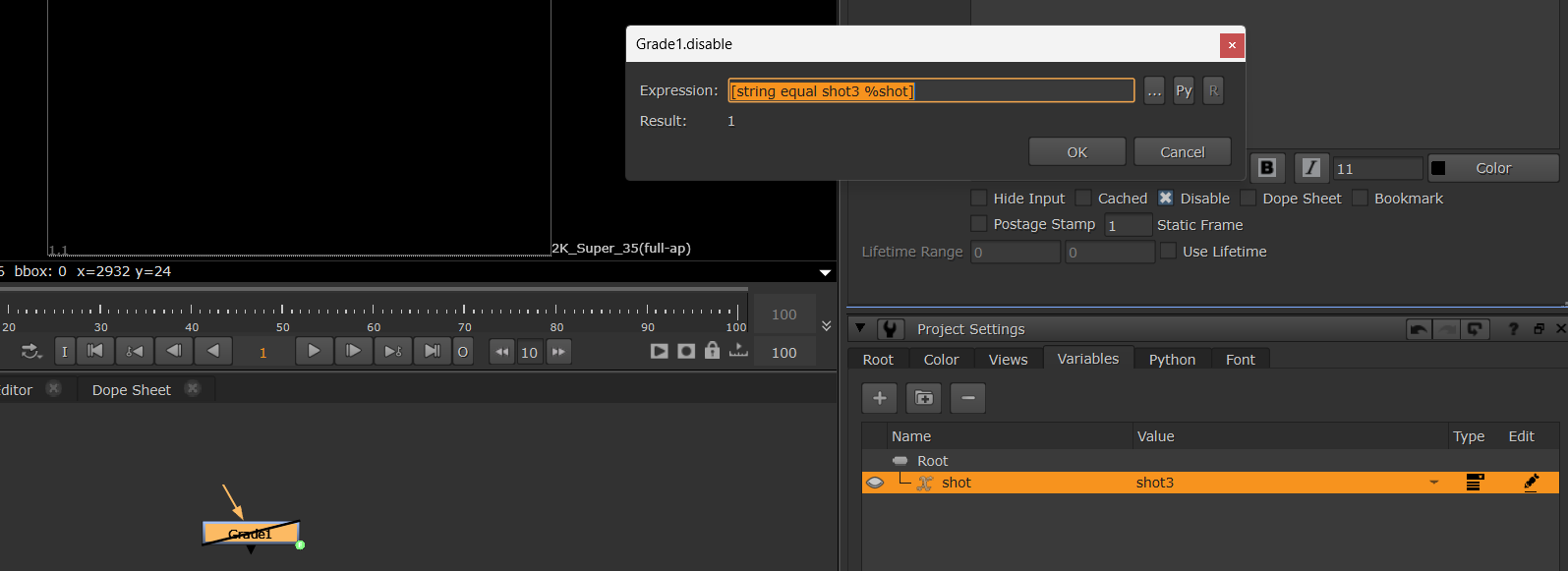This screenshot has height=571, width=1568.
Task: Uncheck the Disable checkbox
Action: point(1166,199)
